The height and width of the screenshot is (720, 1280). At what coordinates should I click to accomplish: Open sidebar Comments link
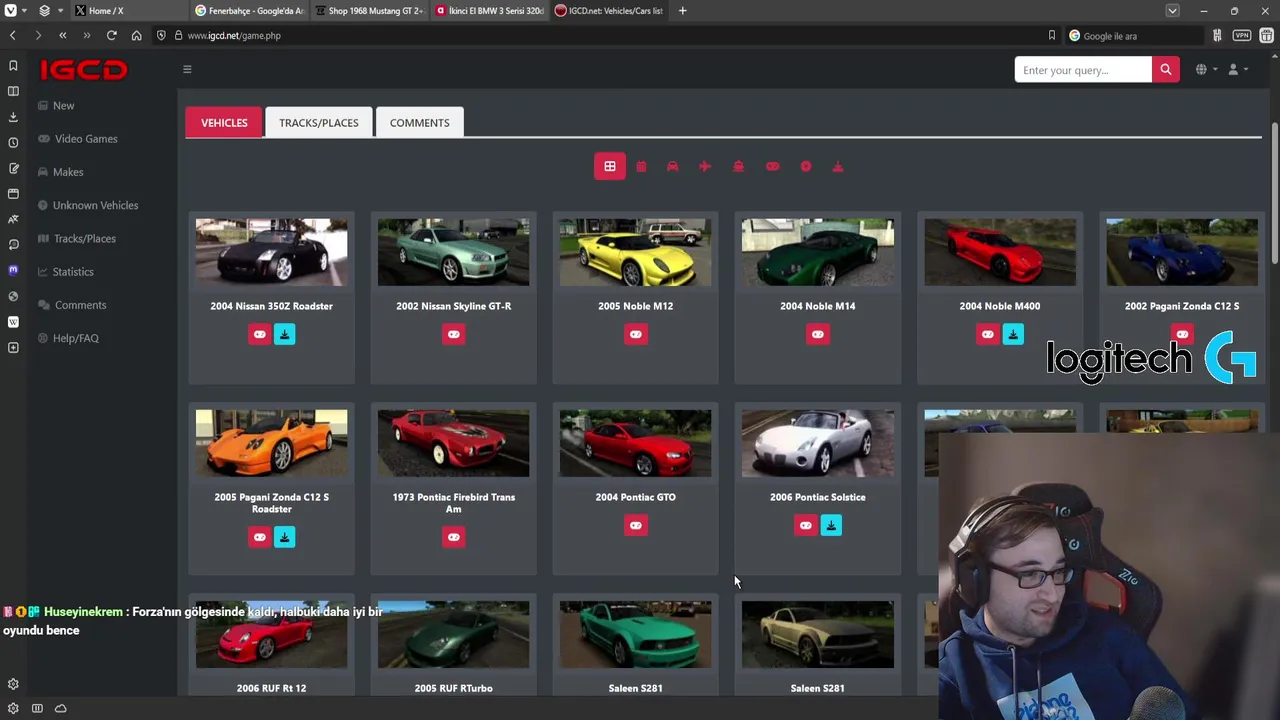click(72, 305)
